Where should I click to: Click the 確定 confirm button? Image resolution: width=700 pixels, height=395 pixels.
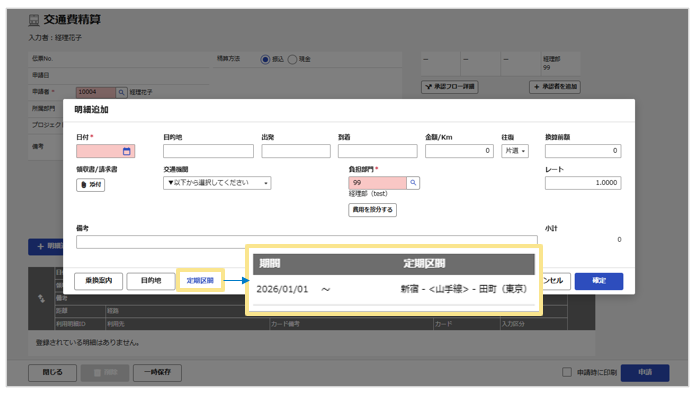(x=599, y=281)
